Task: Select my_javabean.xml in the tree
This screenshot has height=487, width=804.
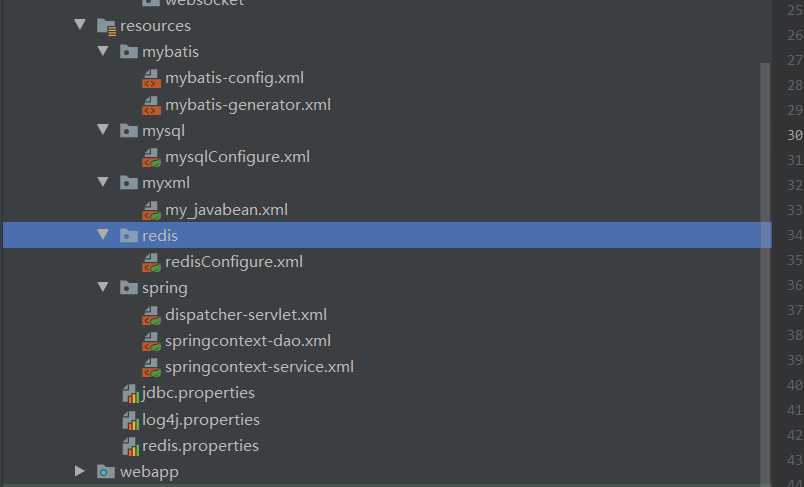Action: tap(226, 210)
